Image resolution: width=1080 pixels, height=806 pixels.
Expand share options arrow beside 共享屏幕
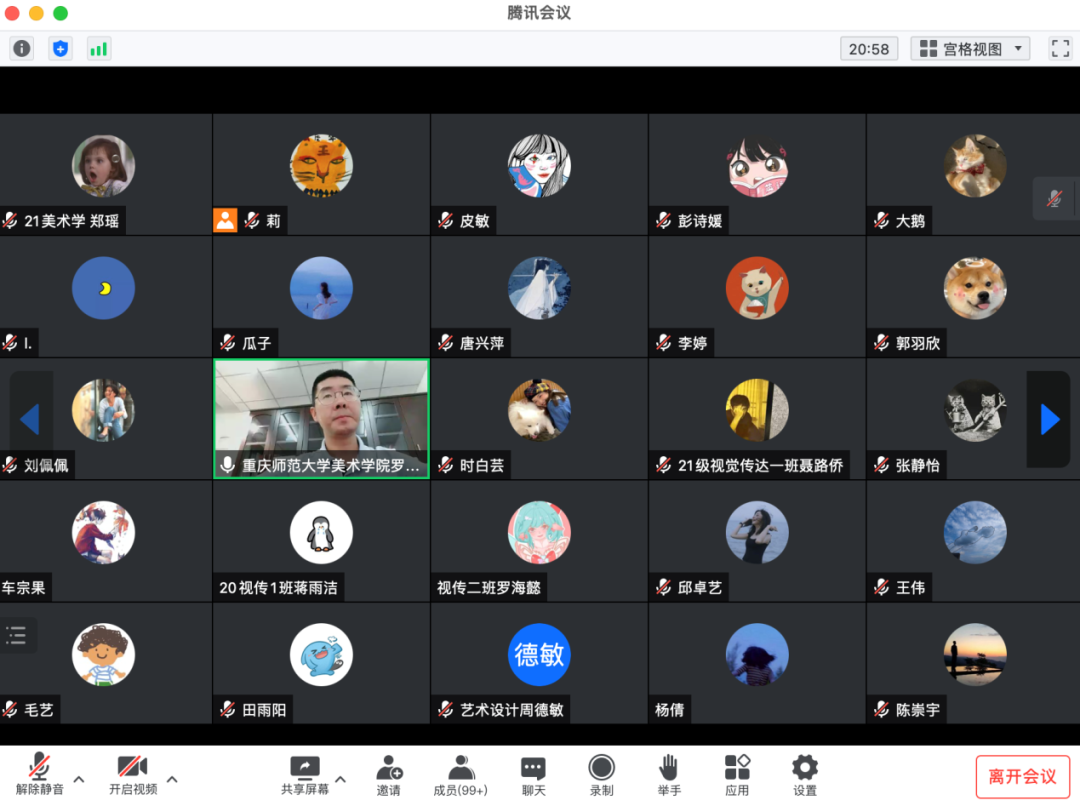tap(340, 779)
